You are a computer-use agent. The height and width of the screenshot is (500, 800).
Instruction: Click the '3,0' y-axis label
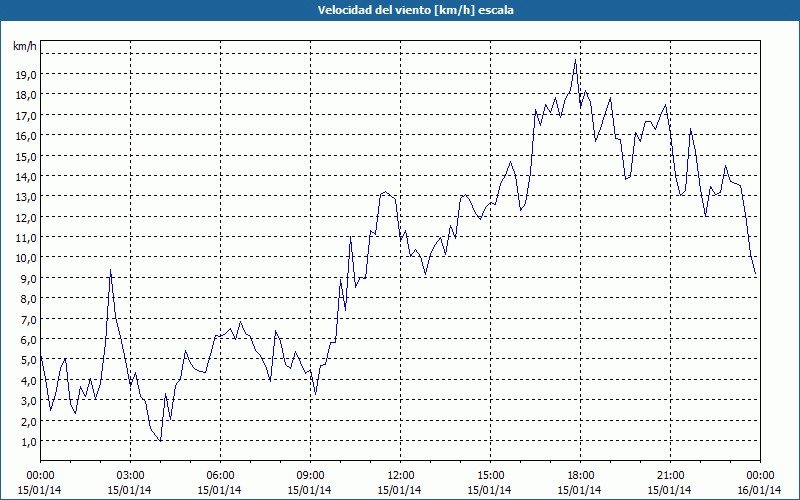click(28, 401)
